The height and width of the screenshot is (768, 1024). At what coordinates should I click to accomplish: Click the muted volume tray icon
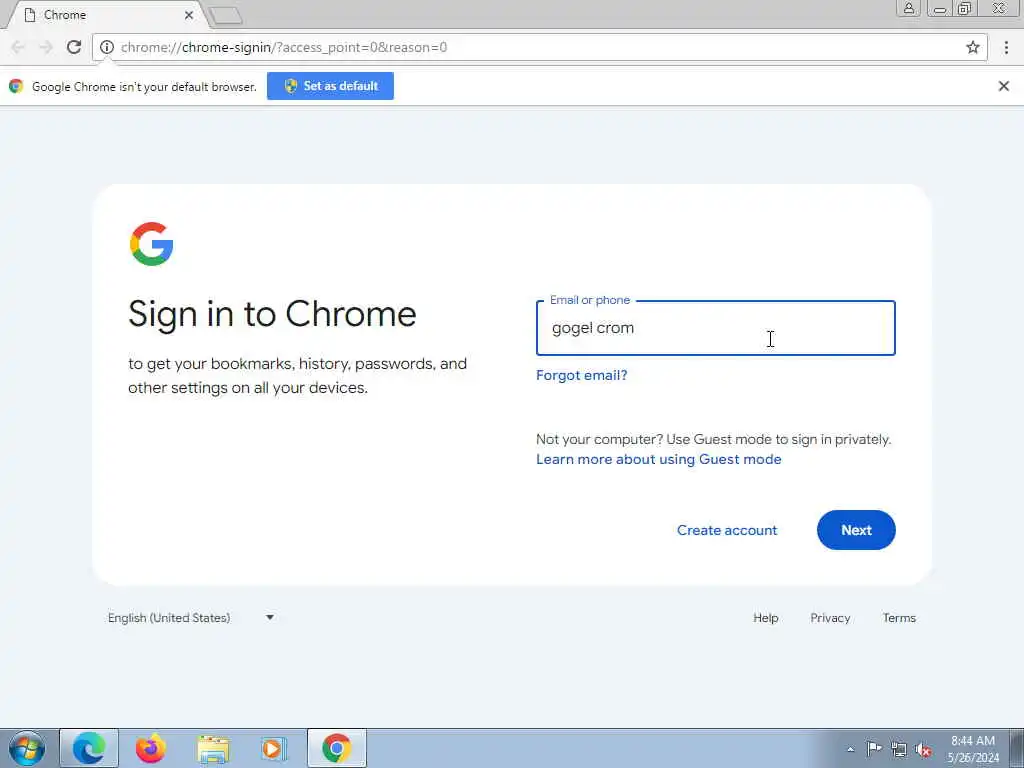923,749
